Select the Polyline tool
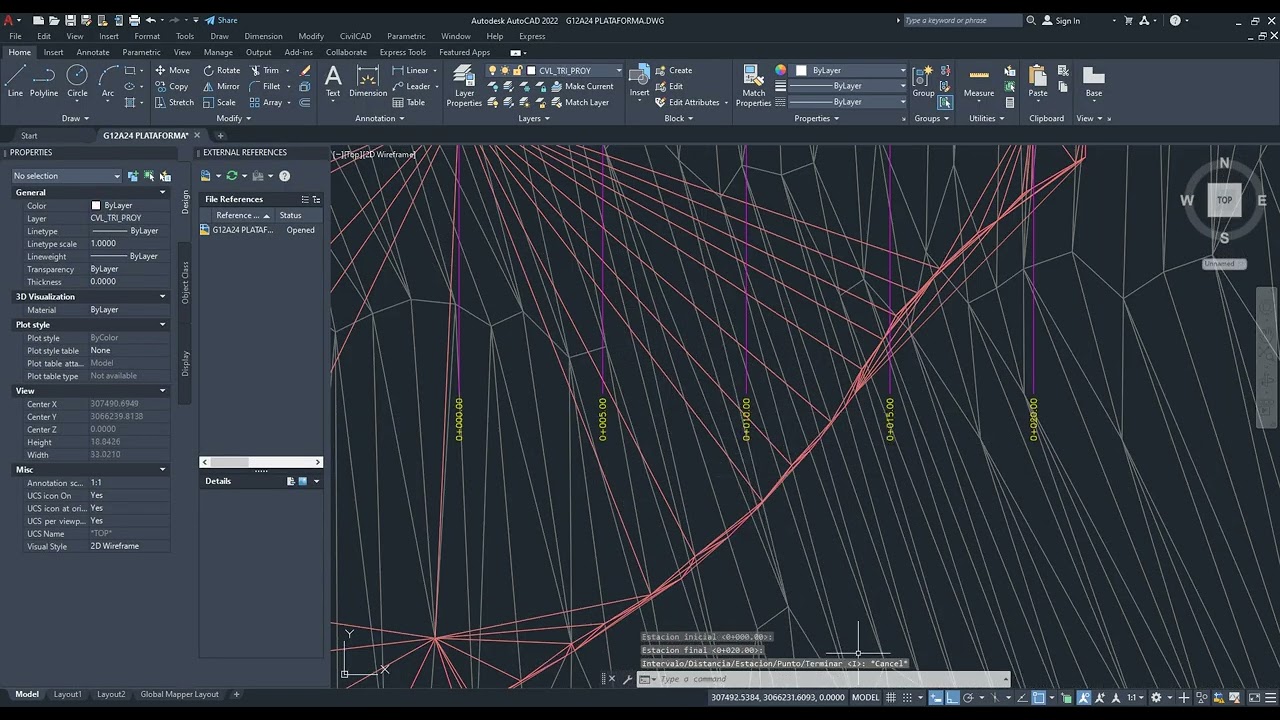The height and width of the screenshot is (720, 1280). (44, 81)
